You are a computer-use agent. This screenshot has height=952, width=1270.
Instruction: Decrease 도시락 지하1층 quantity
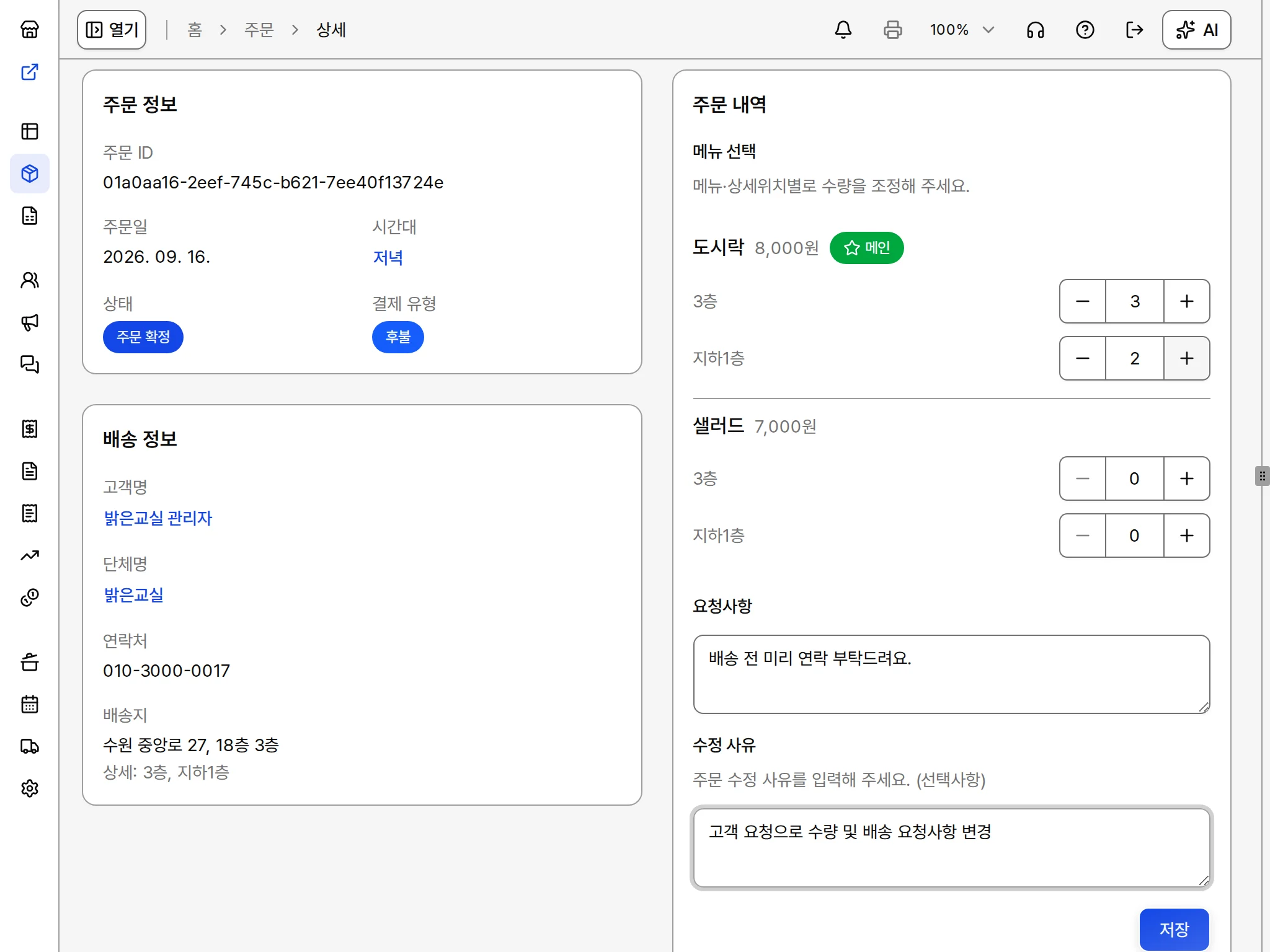tap(1083, 358)
